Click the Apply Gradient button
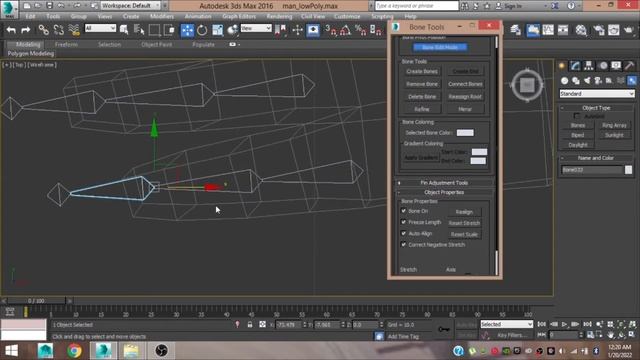The height and width of the screenshot is (360, 640). tap(421, 157)
